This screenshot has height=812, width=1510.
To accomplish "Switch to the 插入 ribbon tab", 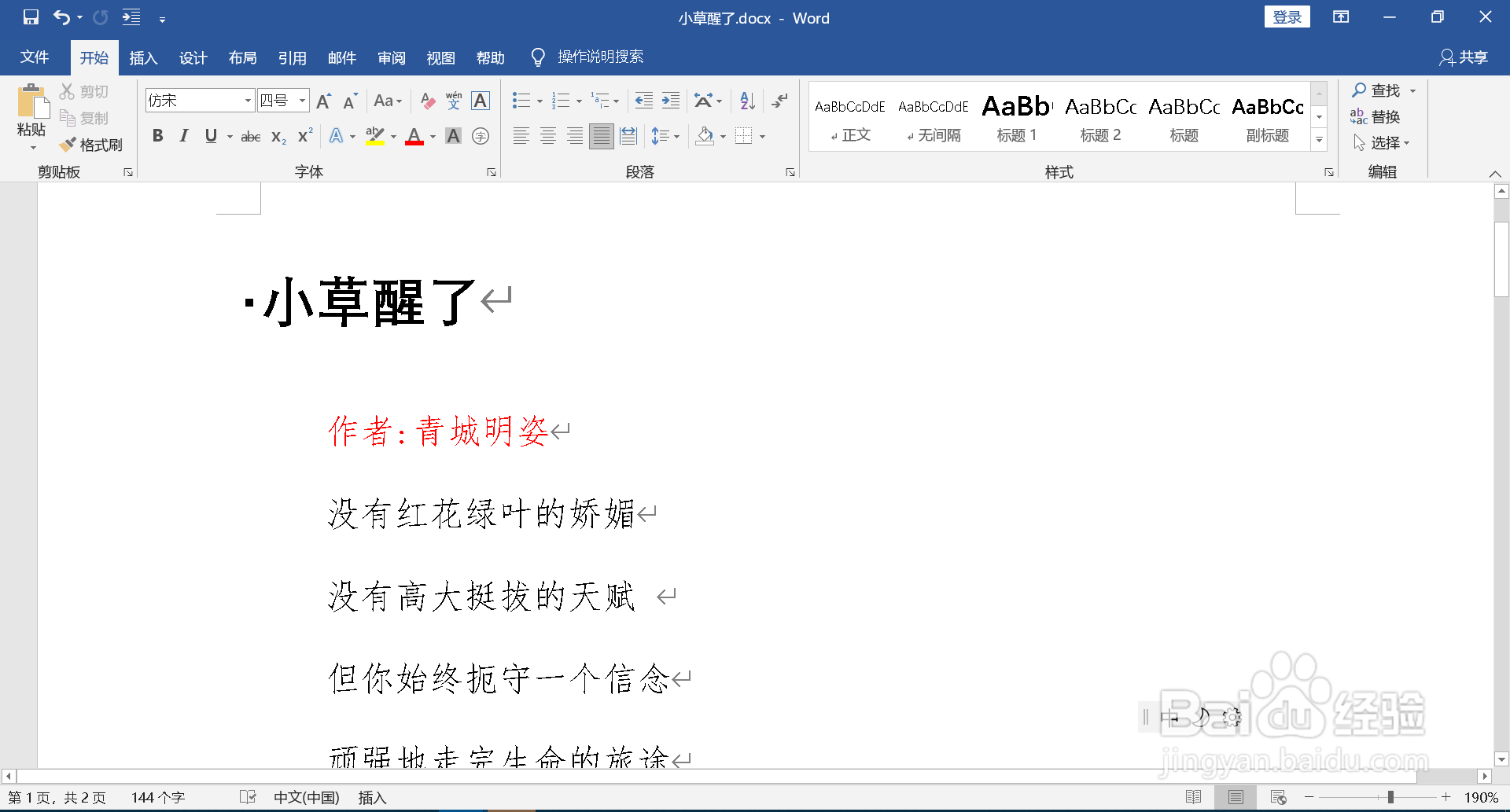I will coord(143,57).
